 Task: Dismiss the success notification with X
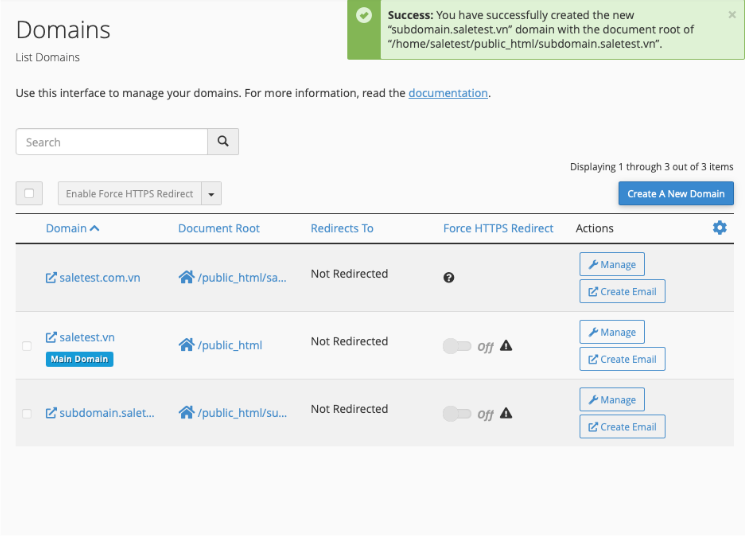coord(732,15)
